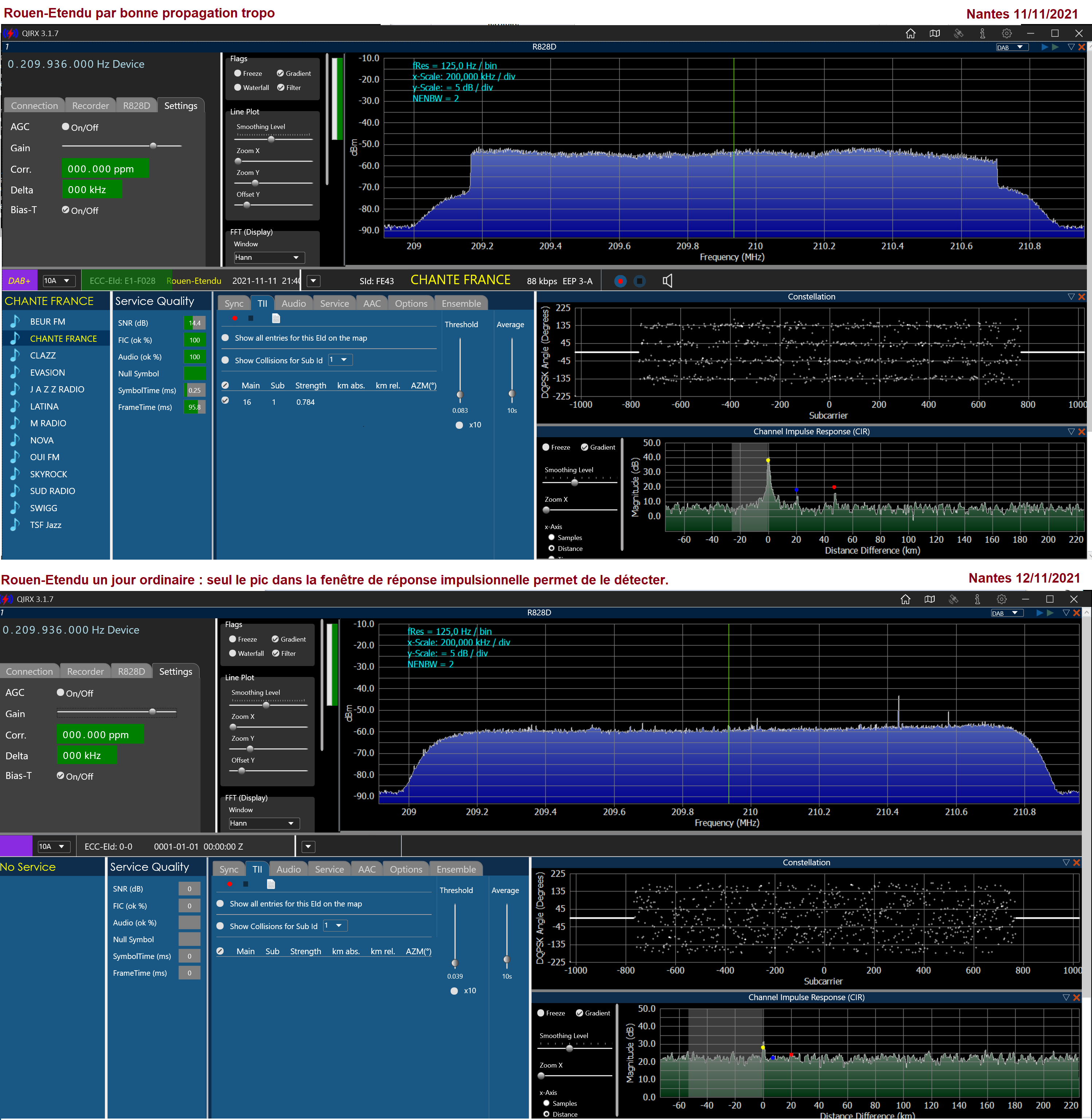This screenshot has height=1120, width=1092.
Task: Start TII recording red dot, No Service window
Action: (x=229, y=884)
